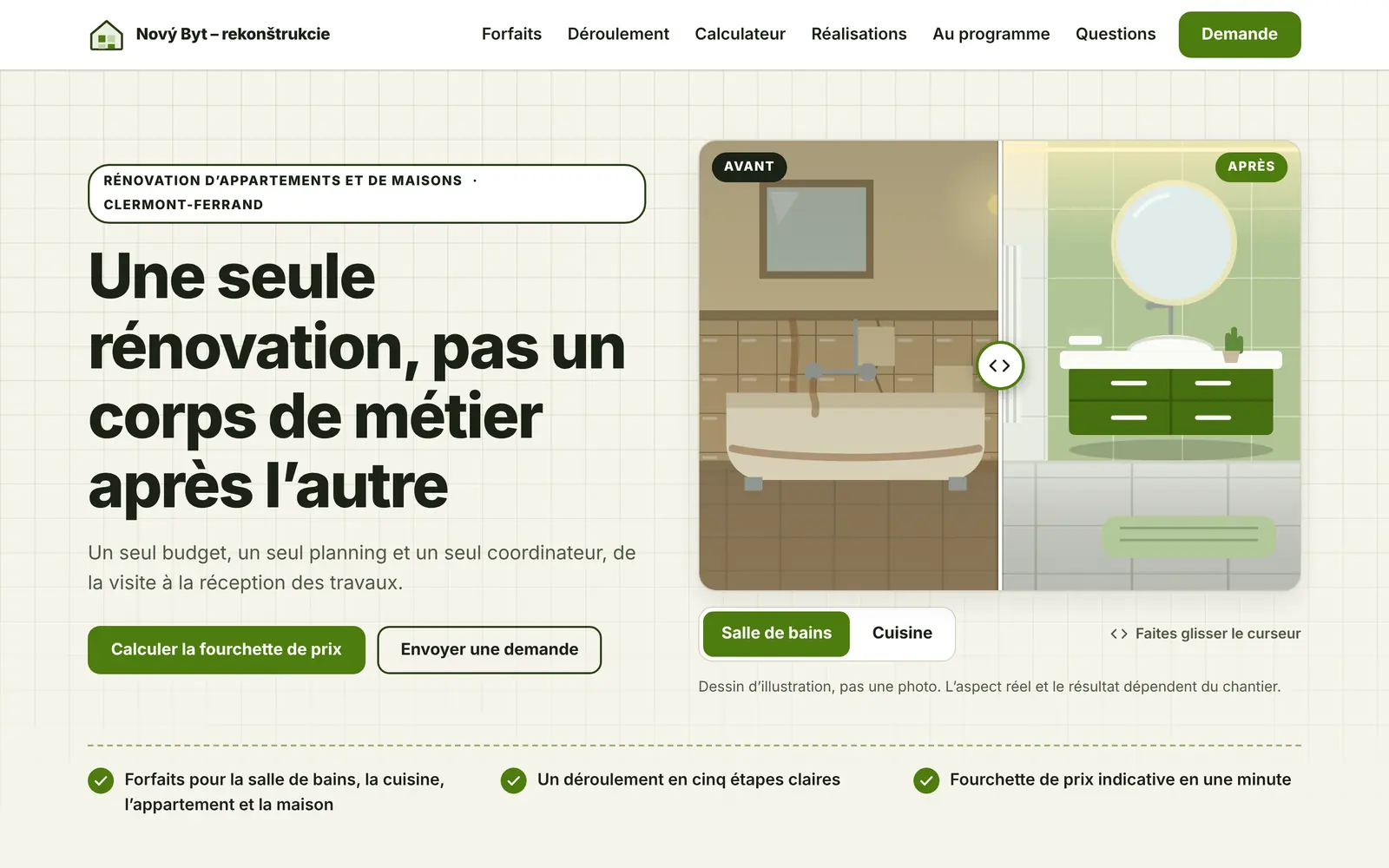The image size is (1389, 868).
Task: Click 'Forfaits pour la salle de bains' text
Action: coord(285,792)
